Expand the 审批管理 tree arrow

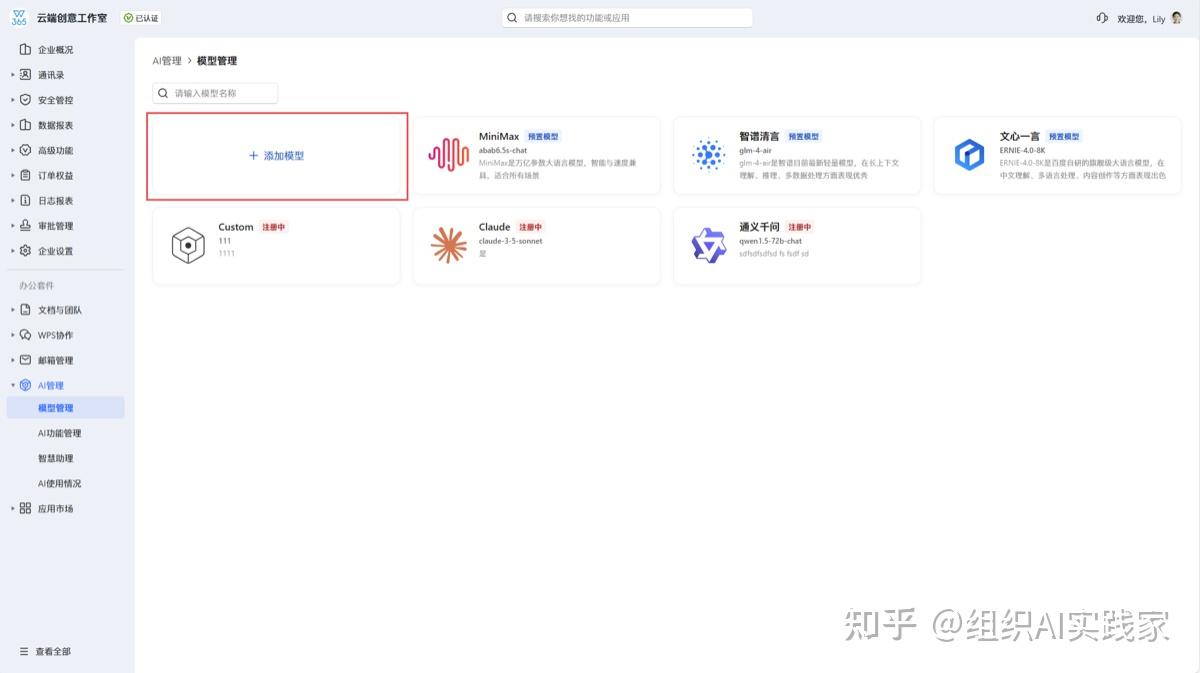13,225
